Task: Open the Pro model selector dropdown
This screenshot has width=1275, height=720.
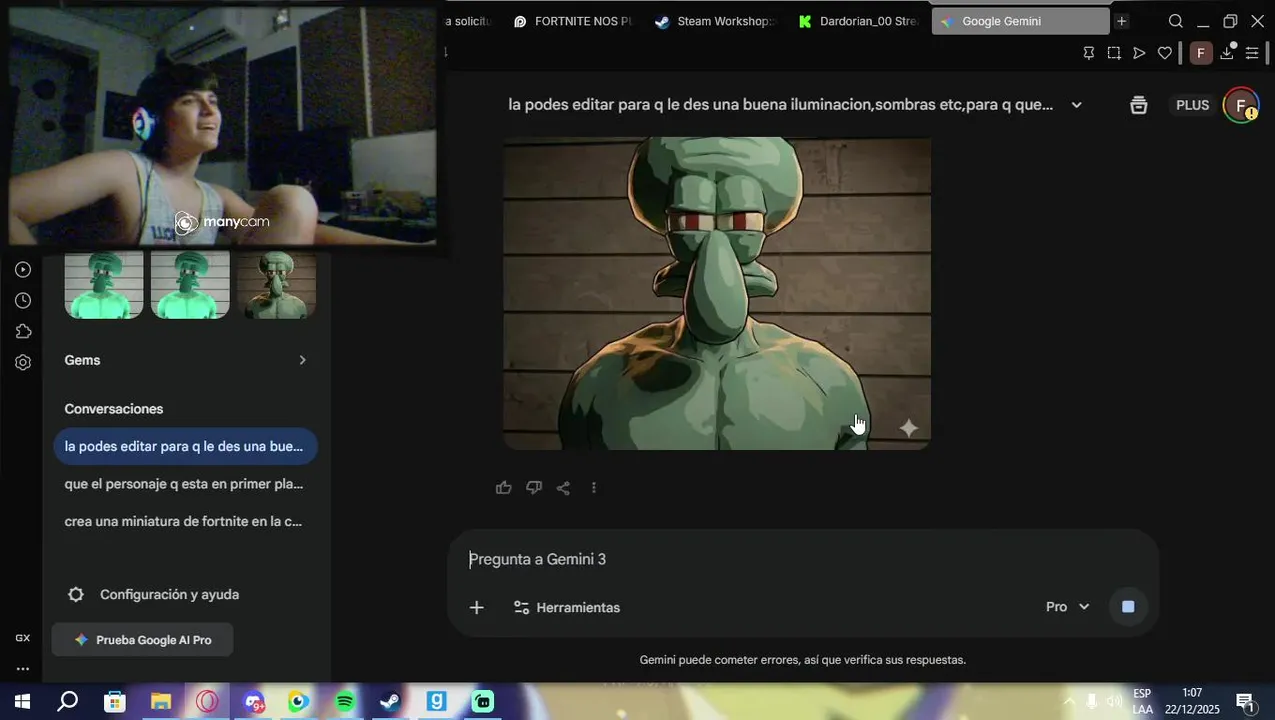Action: (x=1067, y=607)
